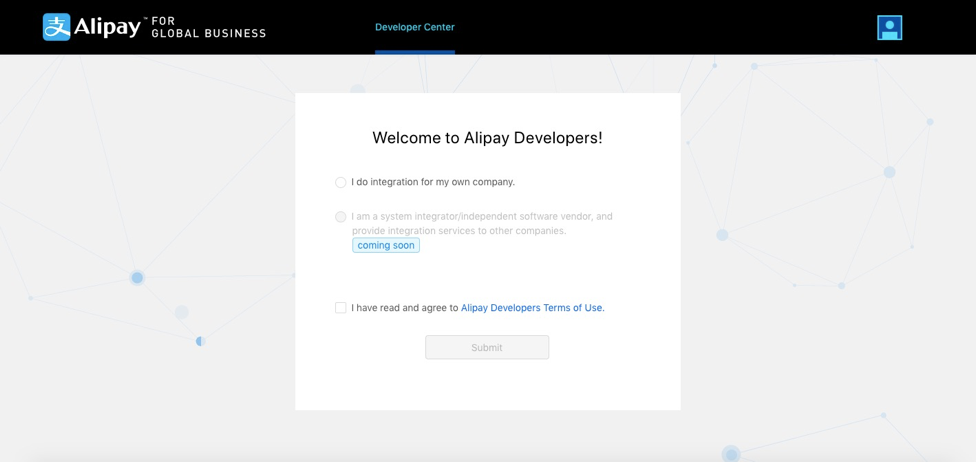Open the Alipay Developers Terms of Use link
The width and height of the screenshot is (976, 462).
point(533,308)
